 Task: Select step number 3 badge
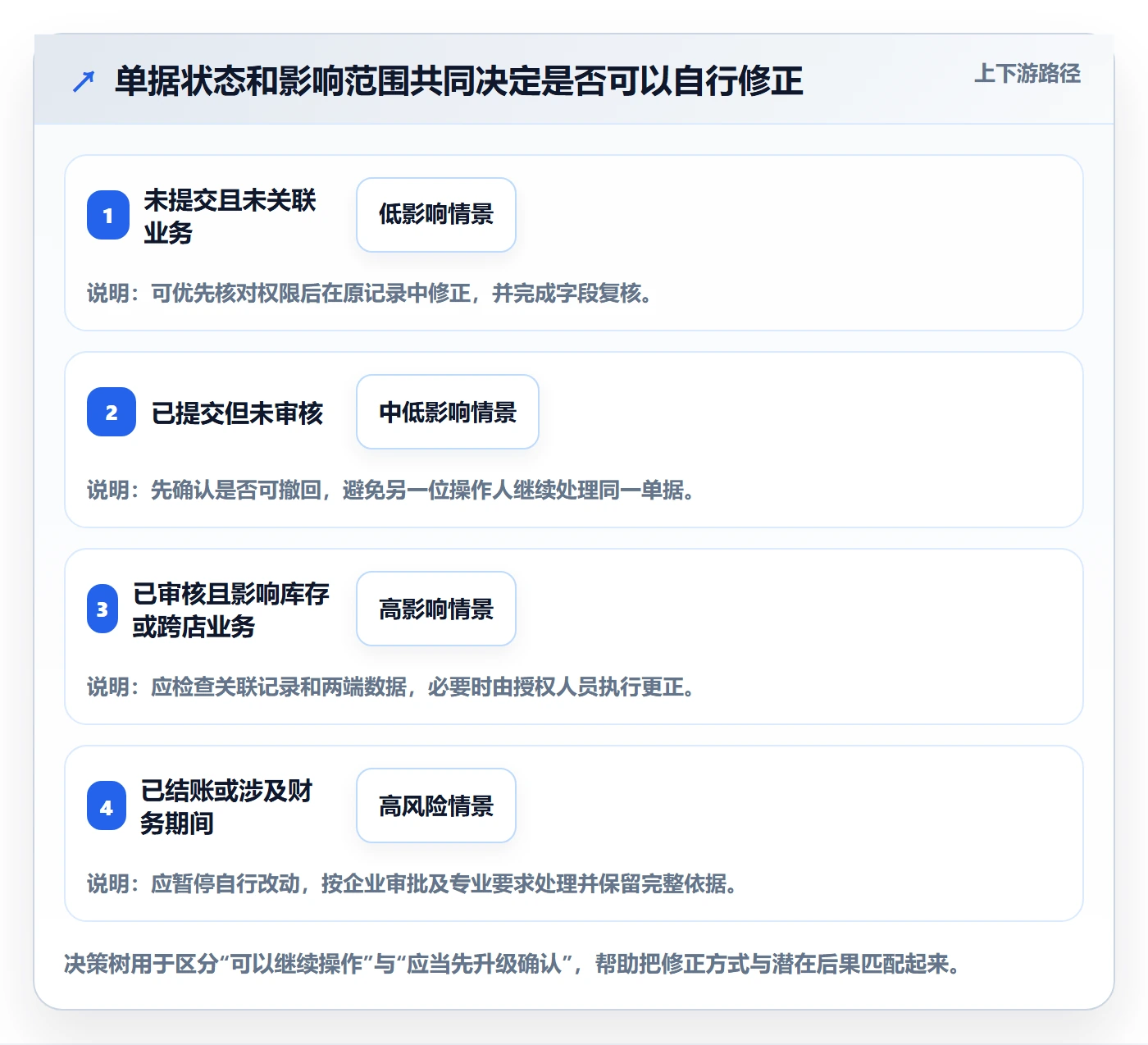pos(102,609)
